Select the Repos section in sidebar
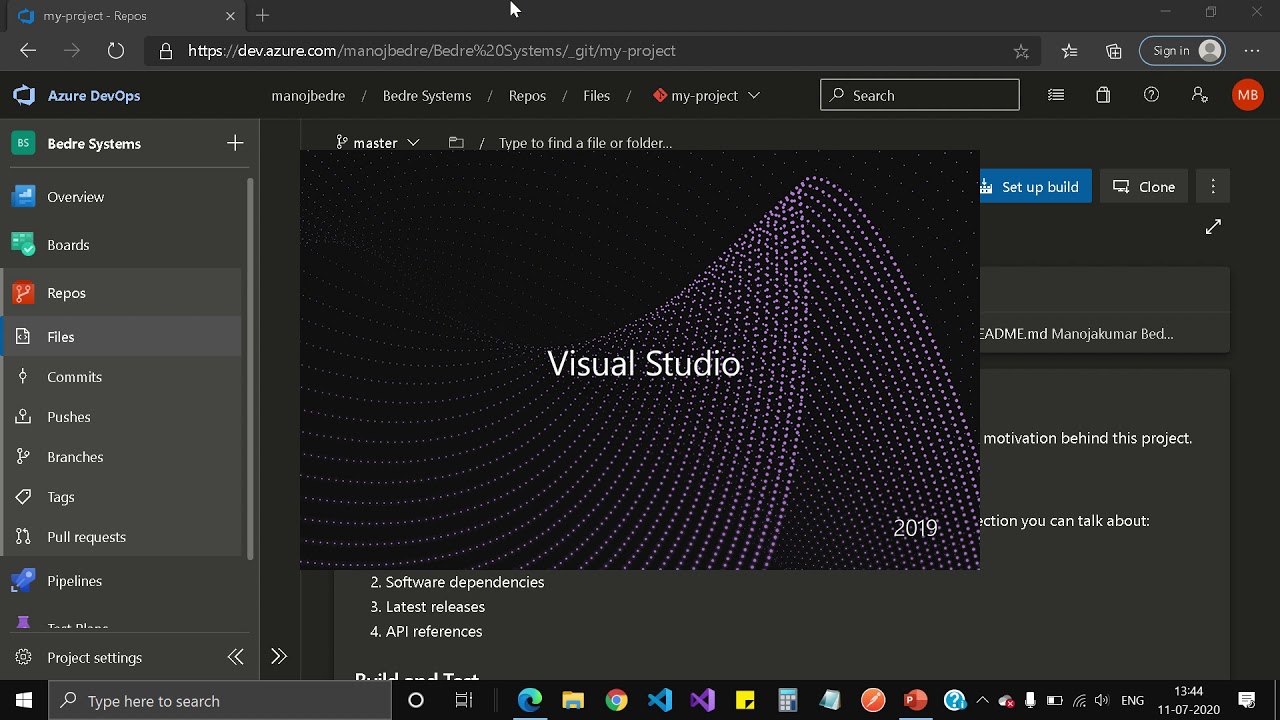The height and width of the screenshot is (720, 1280). click(x=120, y=293)
